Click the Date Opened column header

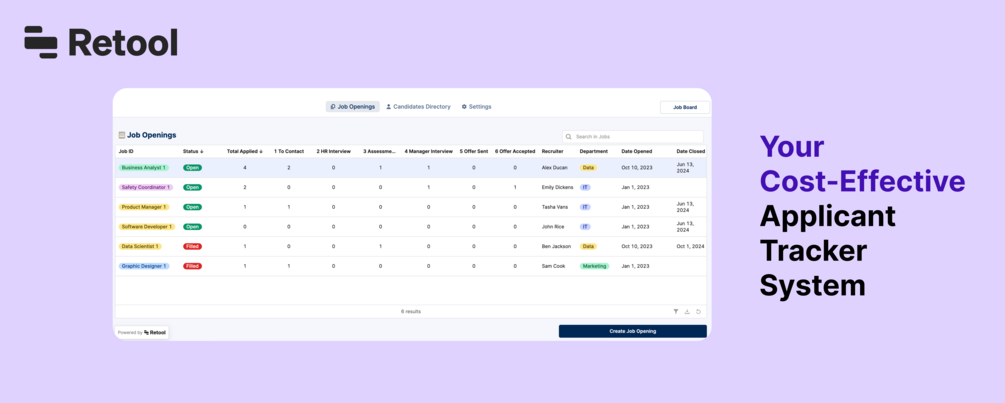click(x=636, y=152)
